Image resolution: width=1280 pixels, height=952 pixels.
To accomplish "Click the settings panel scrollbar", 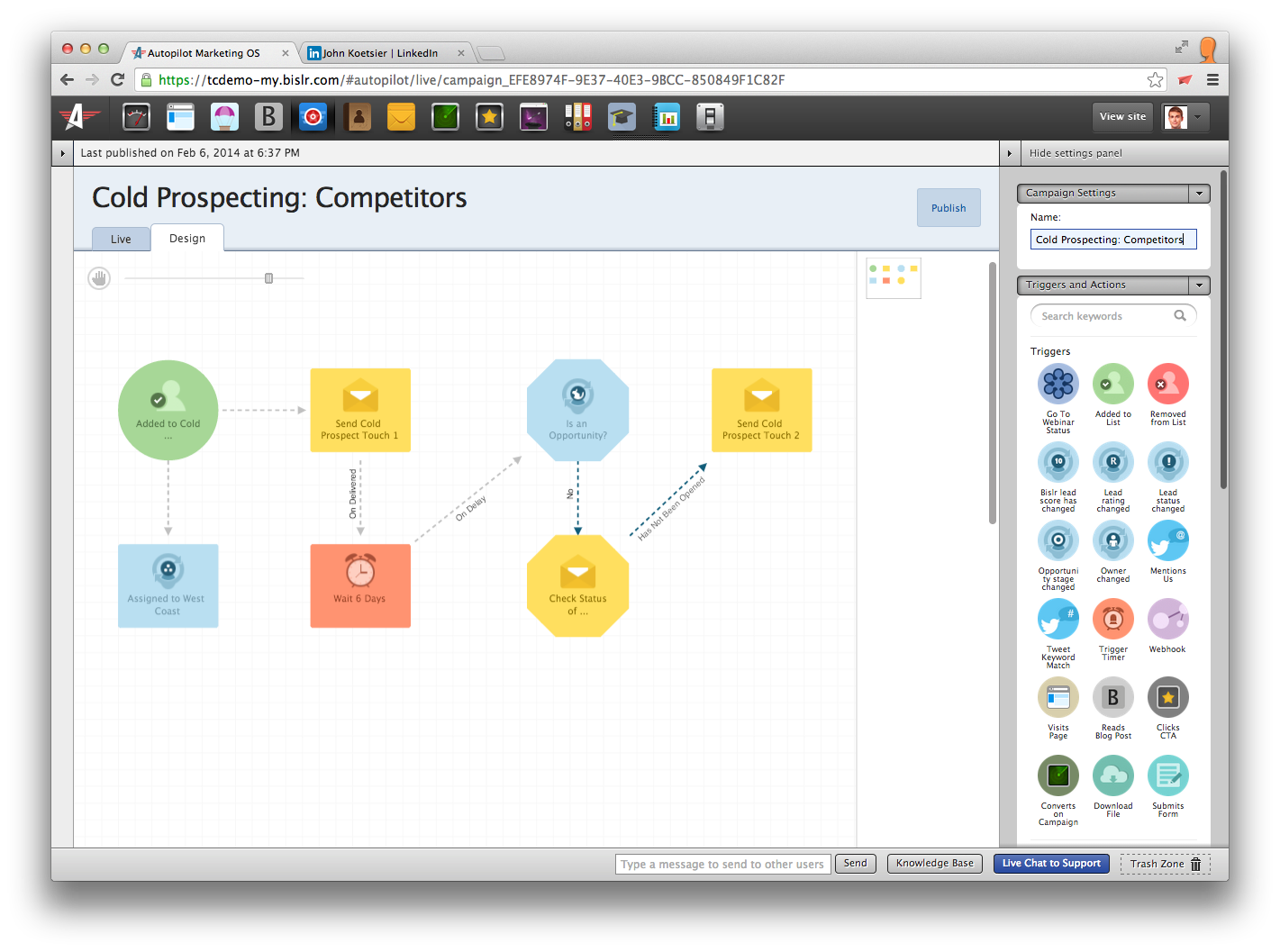I will point(1223,330).
